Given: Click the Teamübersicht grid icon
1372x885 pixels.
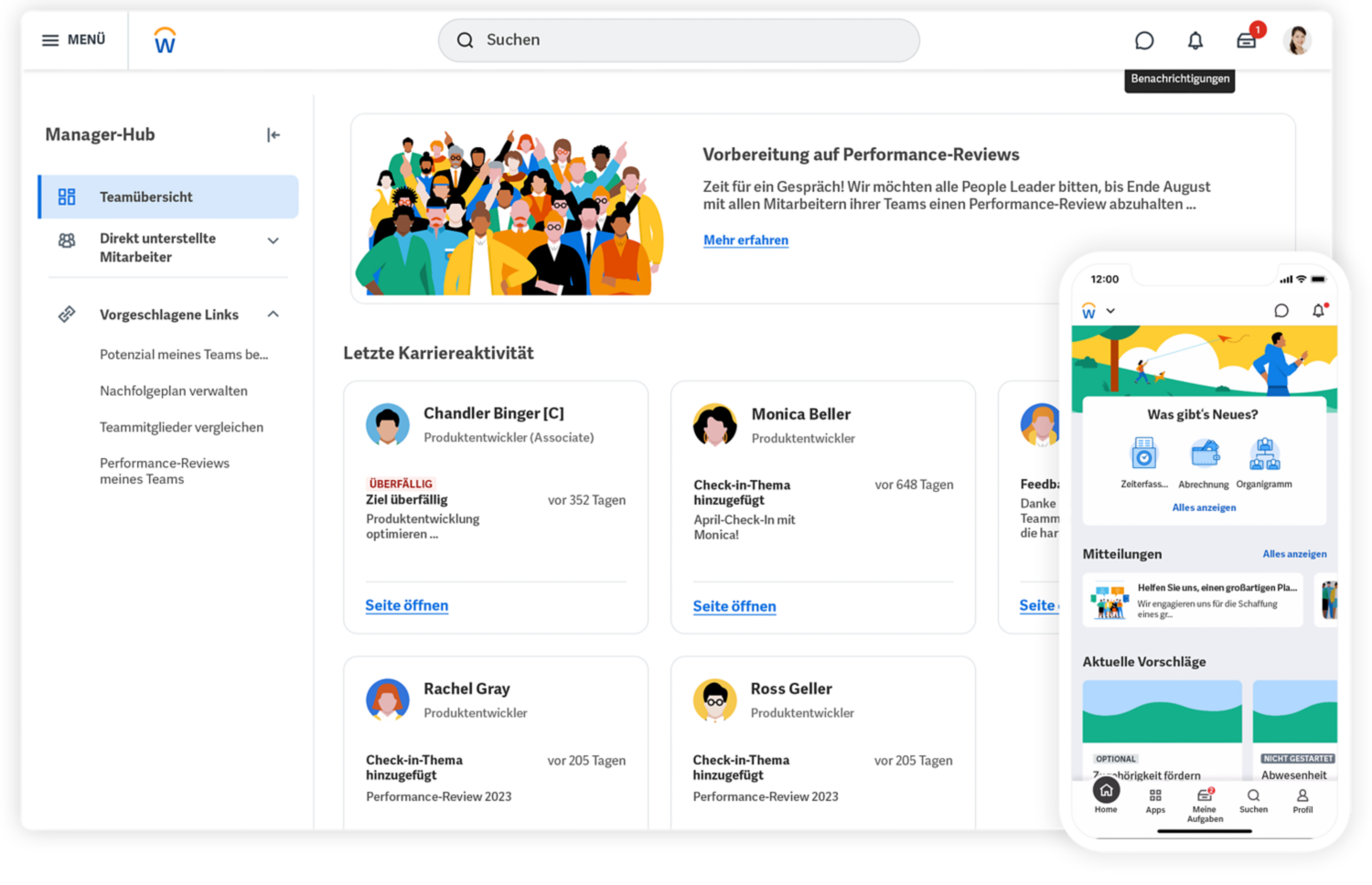Looking at the screenshot, I should click(x=67, y=197).
